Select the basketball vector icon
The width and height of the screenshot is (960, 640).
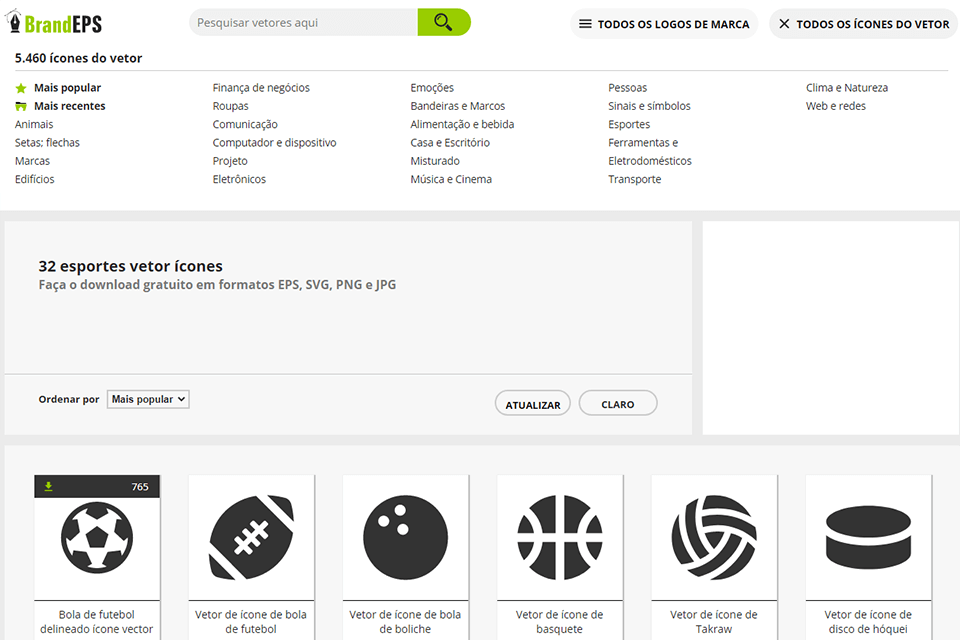click(560, 537)
